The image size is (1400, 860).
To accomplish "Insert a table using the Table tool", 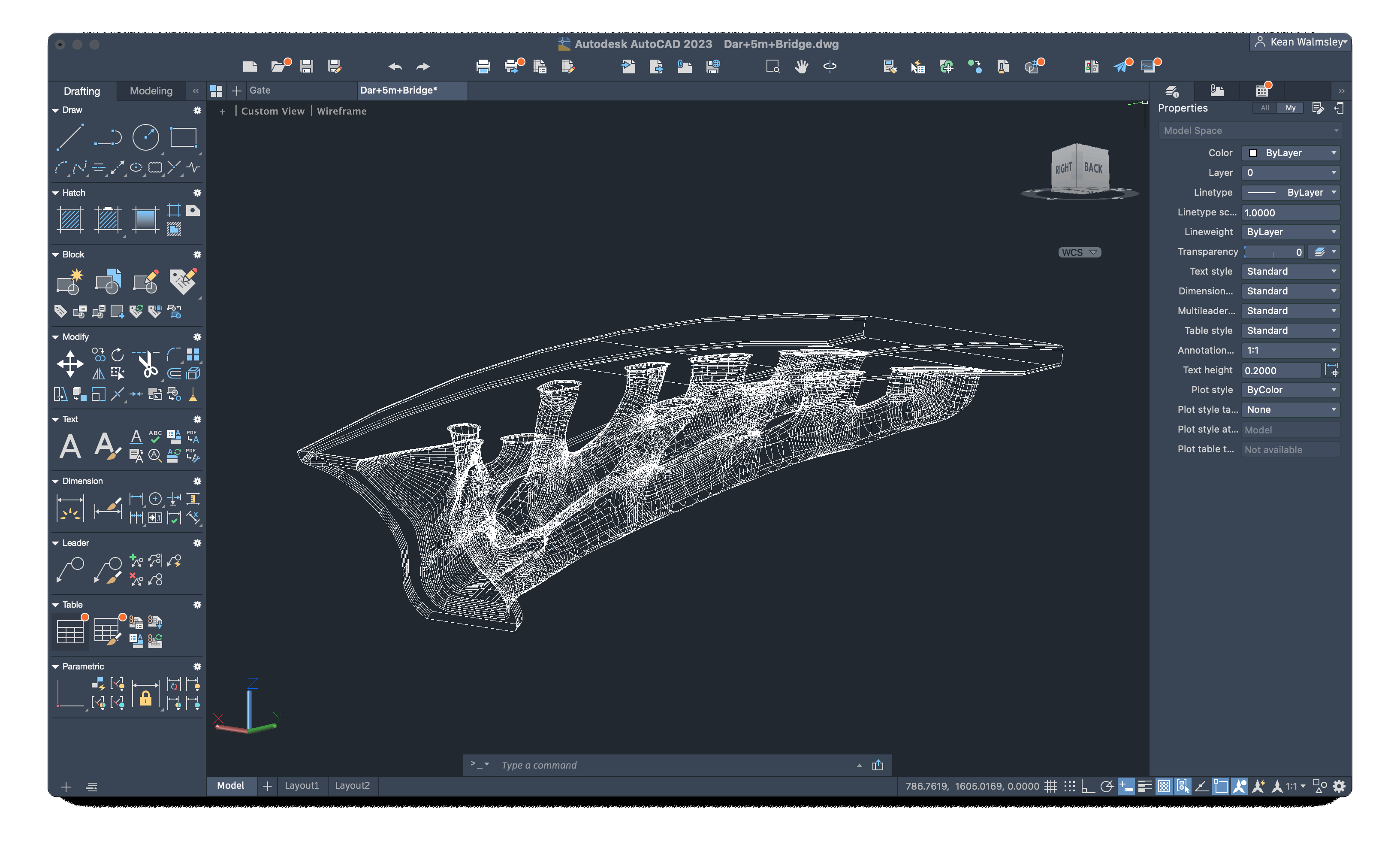I will 69,630.
